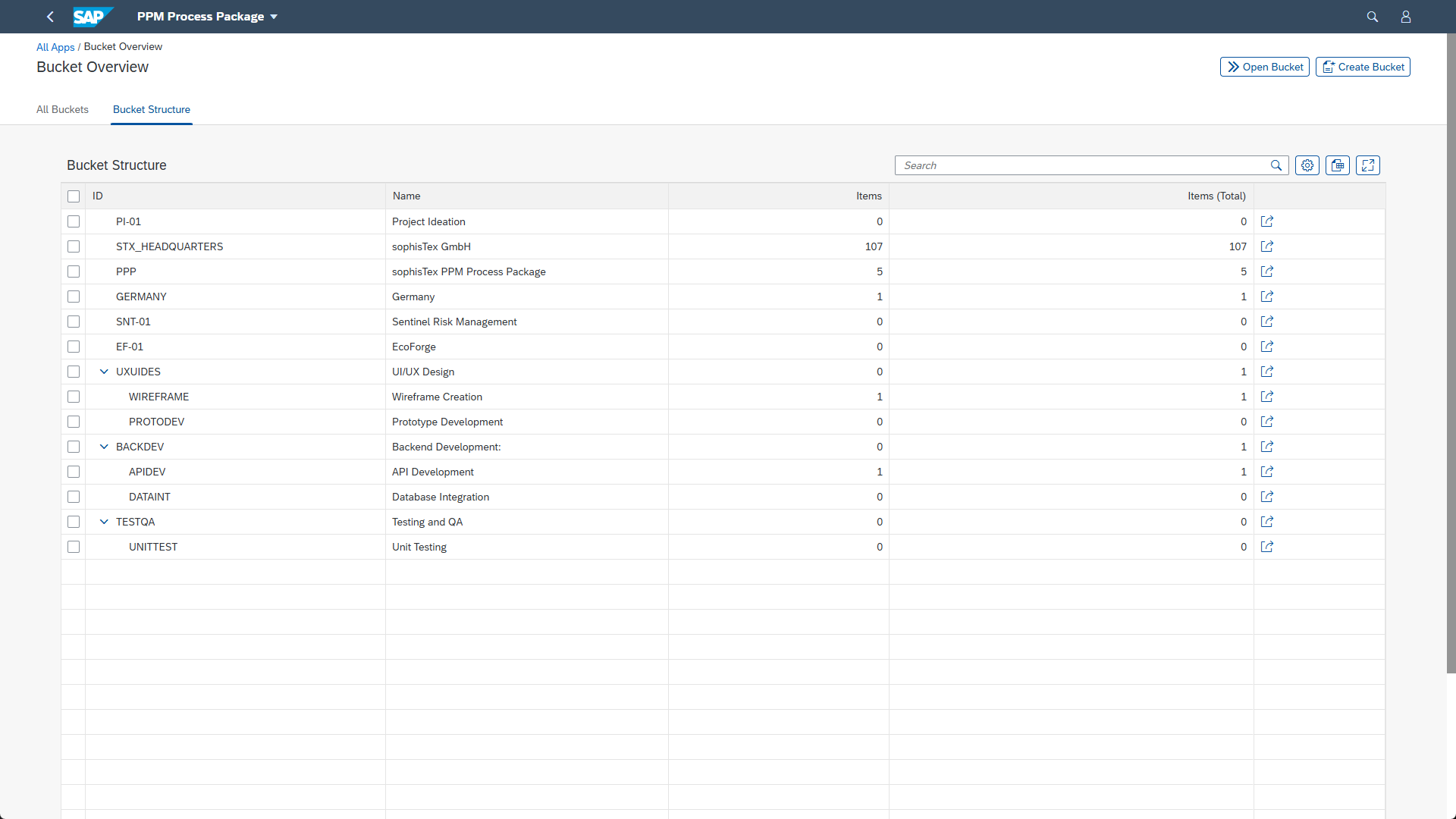Collapse the BACKDEV tree node

104,447
